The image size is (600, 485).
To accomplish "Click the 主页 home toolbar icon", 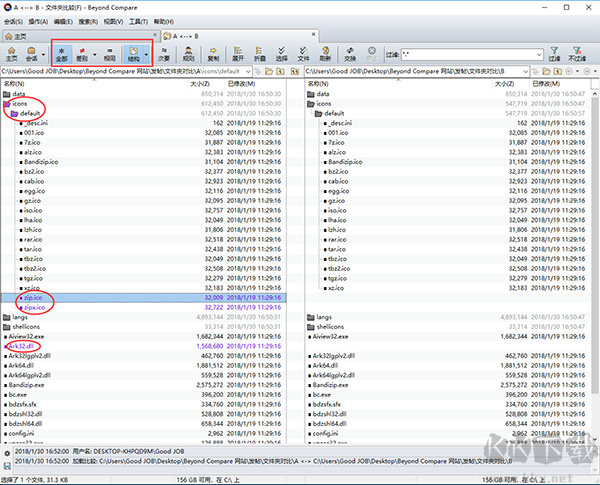I will click(x=11, y=54).
